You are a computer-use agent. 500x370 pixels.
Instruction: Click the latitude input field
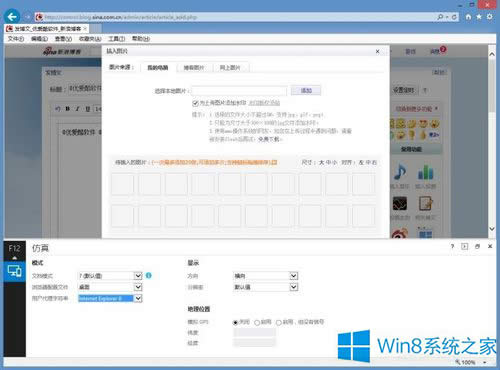point(255,332)
